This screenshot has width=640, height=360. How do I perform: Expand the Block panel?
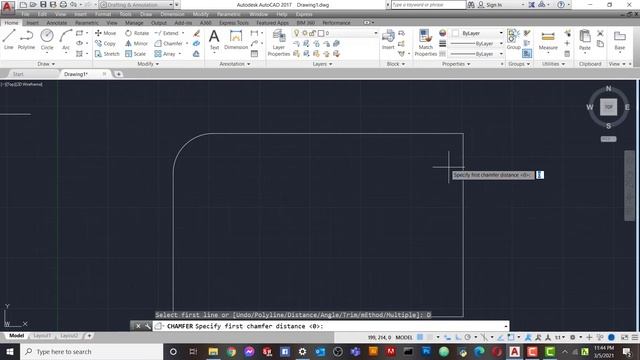(396, 64)
